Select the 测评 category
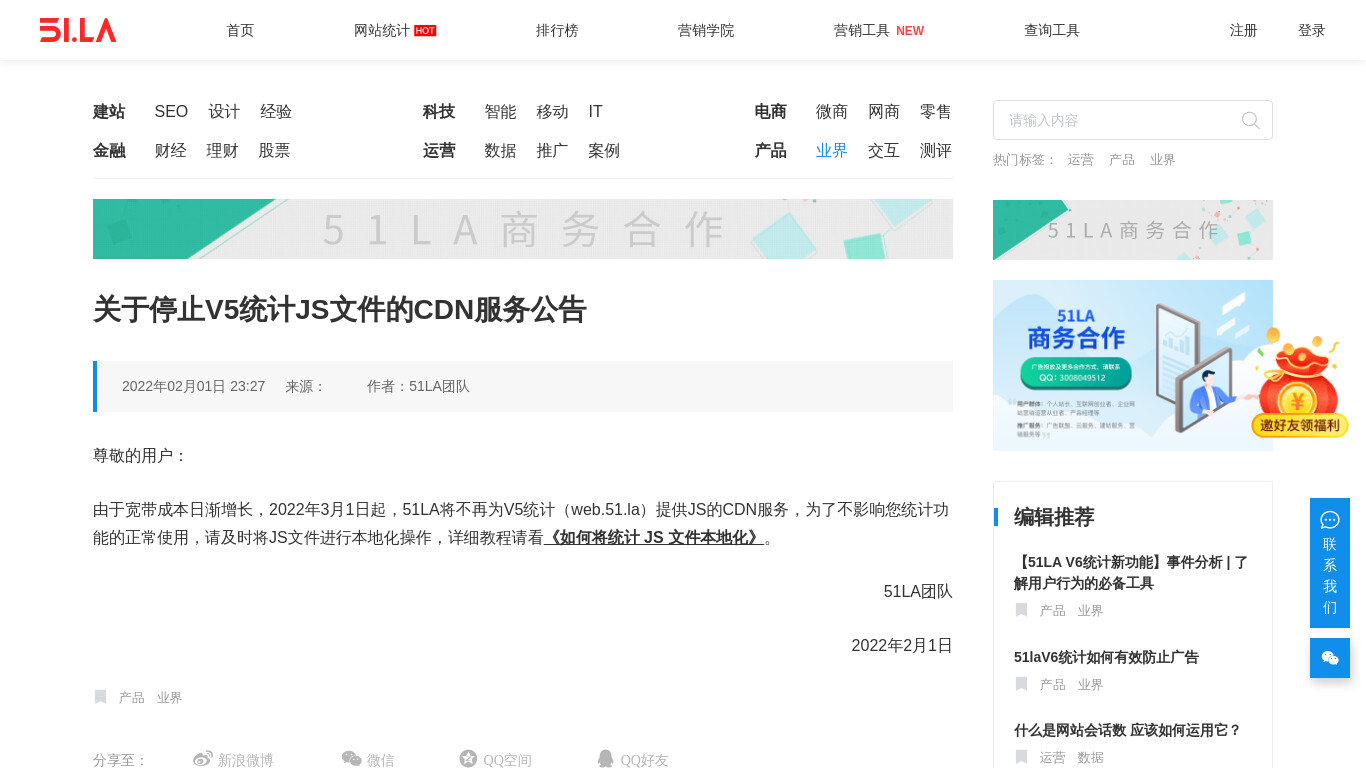Screen dimensions: 1366x768 936,151
